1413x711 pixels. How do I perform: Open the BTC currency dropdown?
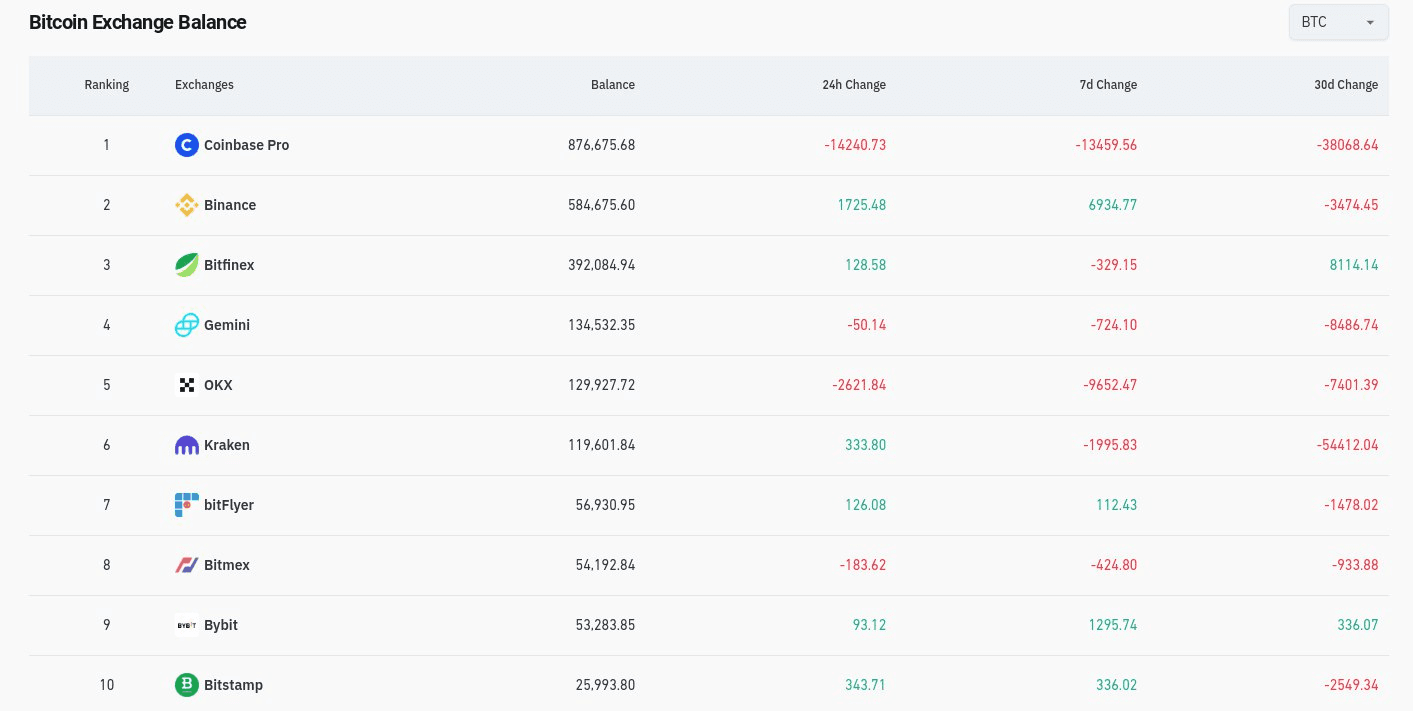click(1338, 22)
